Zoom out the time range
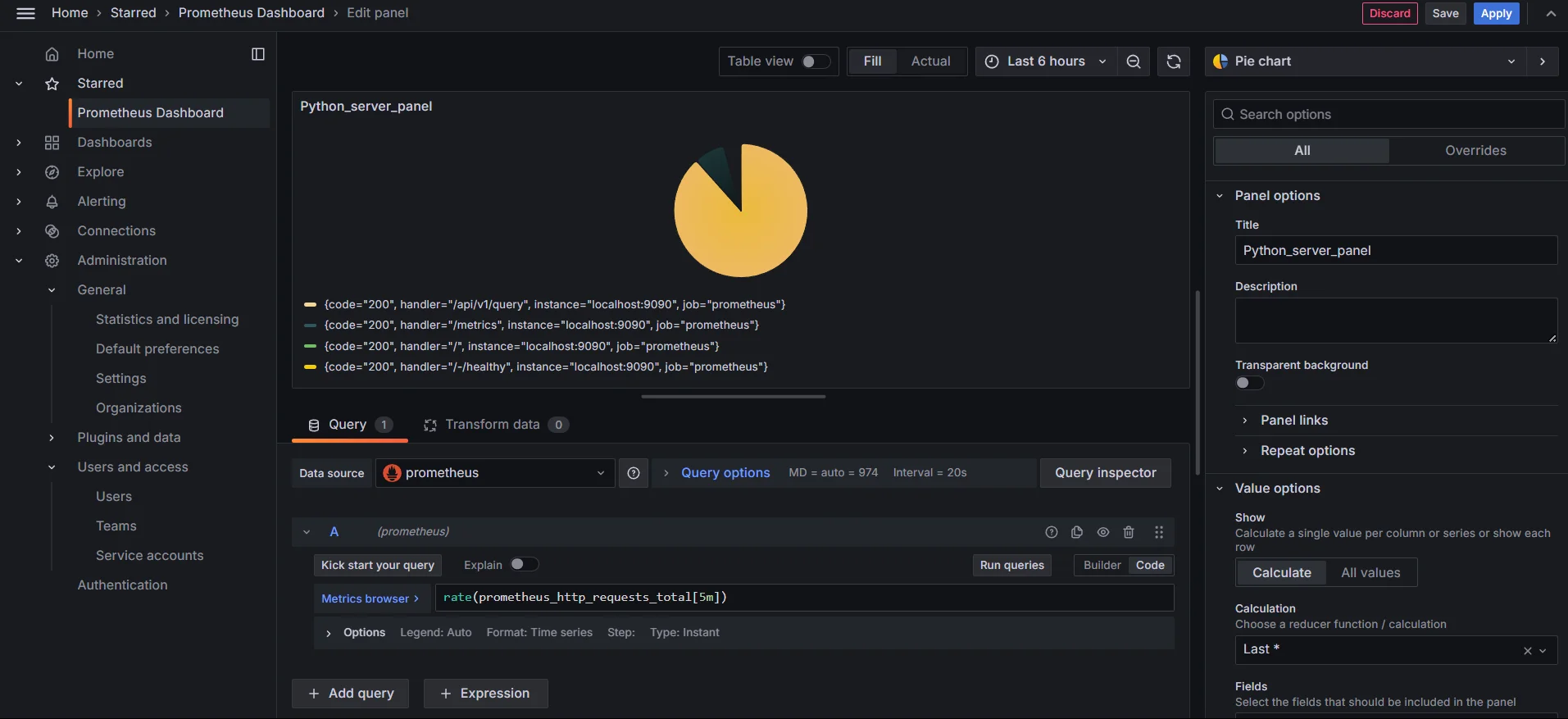 [x=1134, y=61]
